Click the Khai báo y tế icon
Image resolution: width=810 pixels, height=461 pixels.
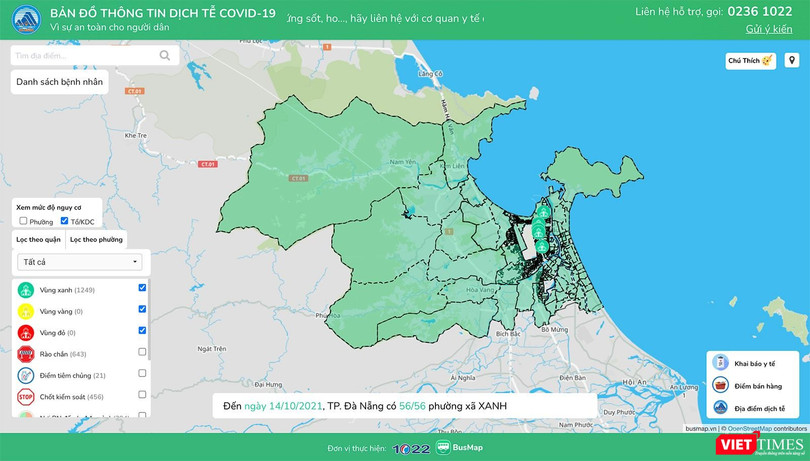(718, 365)
